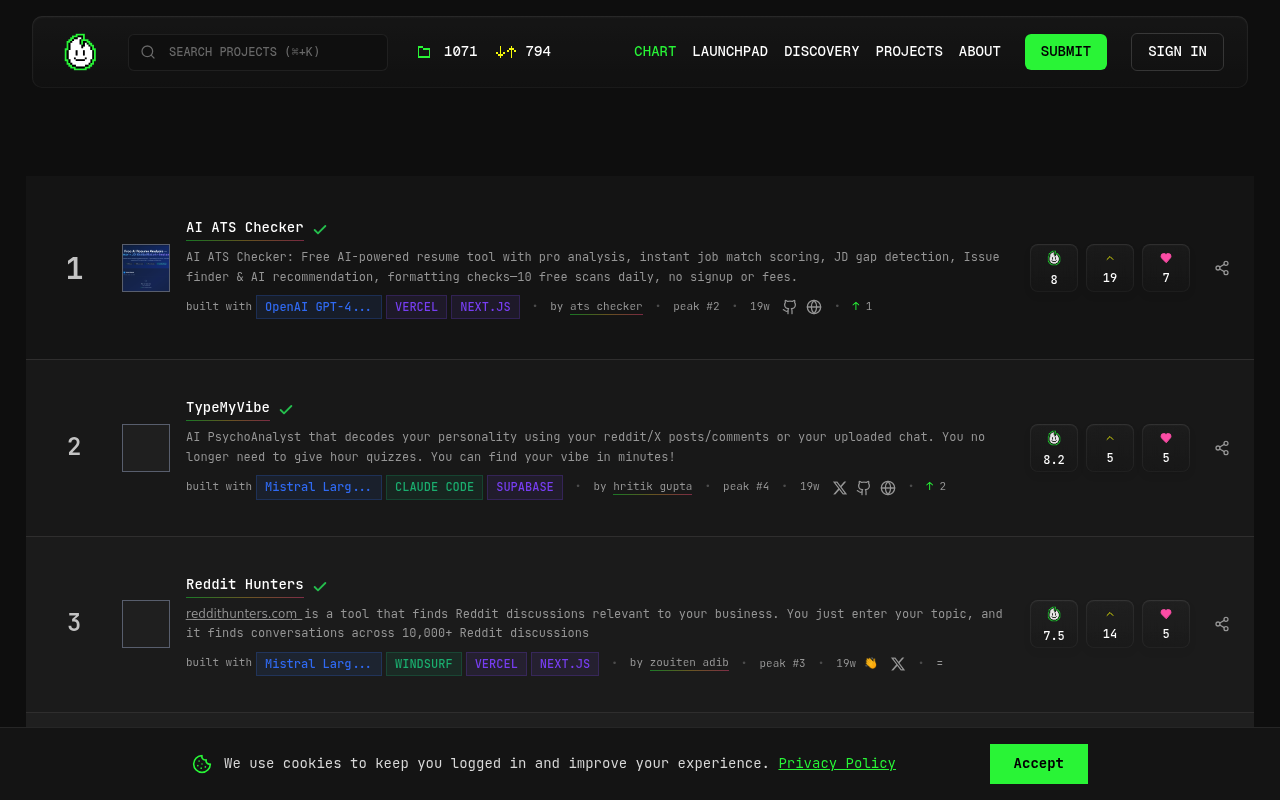This screenshot has height=800, width=1280.
Task: View author hritik gupta's profile
Action: coord(652,487)
